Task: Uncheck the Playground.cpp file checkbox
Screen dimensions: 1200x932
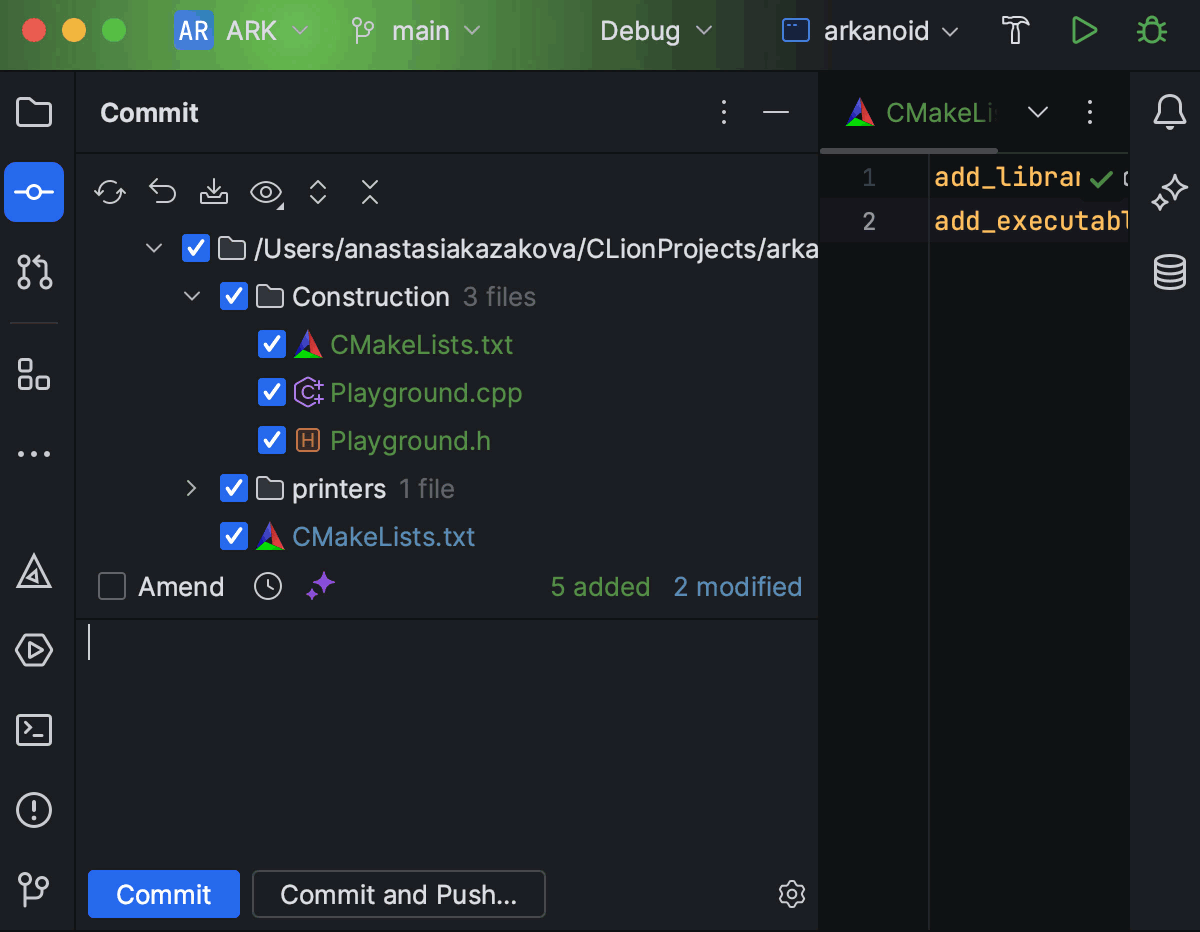Action: click(x=272, y=393)
